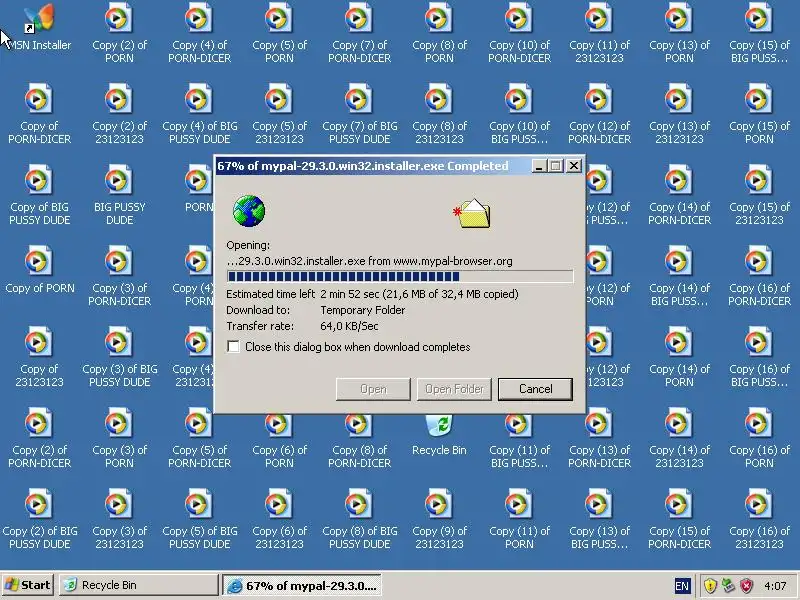Select the Copy (3) of 23123123 file
Screen dimensions: 800x600
click(119, 520)
